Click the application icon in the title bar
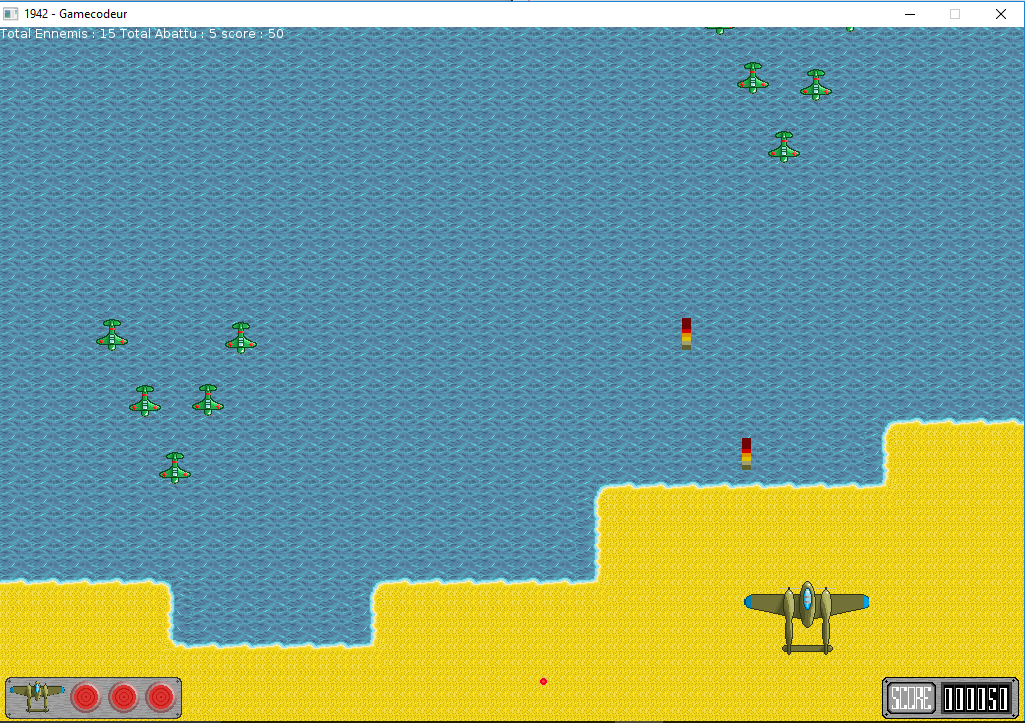Viewport: 1025px width, 723px height. (10, 14)
